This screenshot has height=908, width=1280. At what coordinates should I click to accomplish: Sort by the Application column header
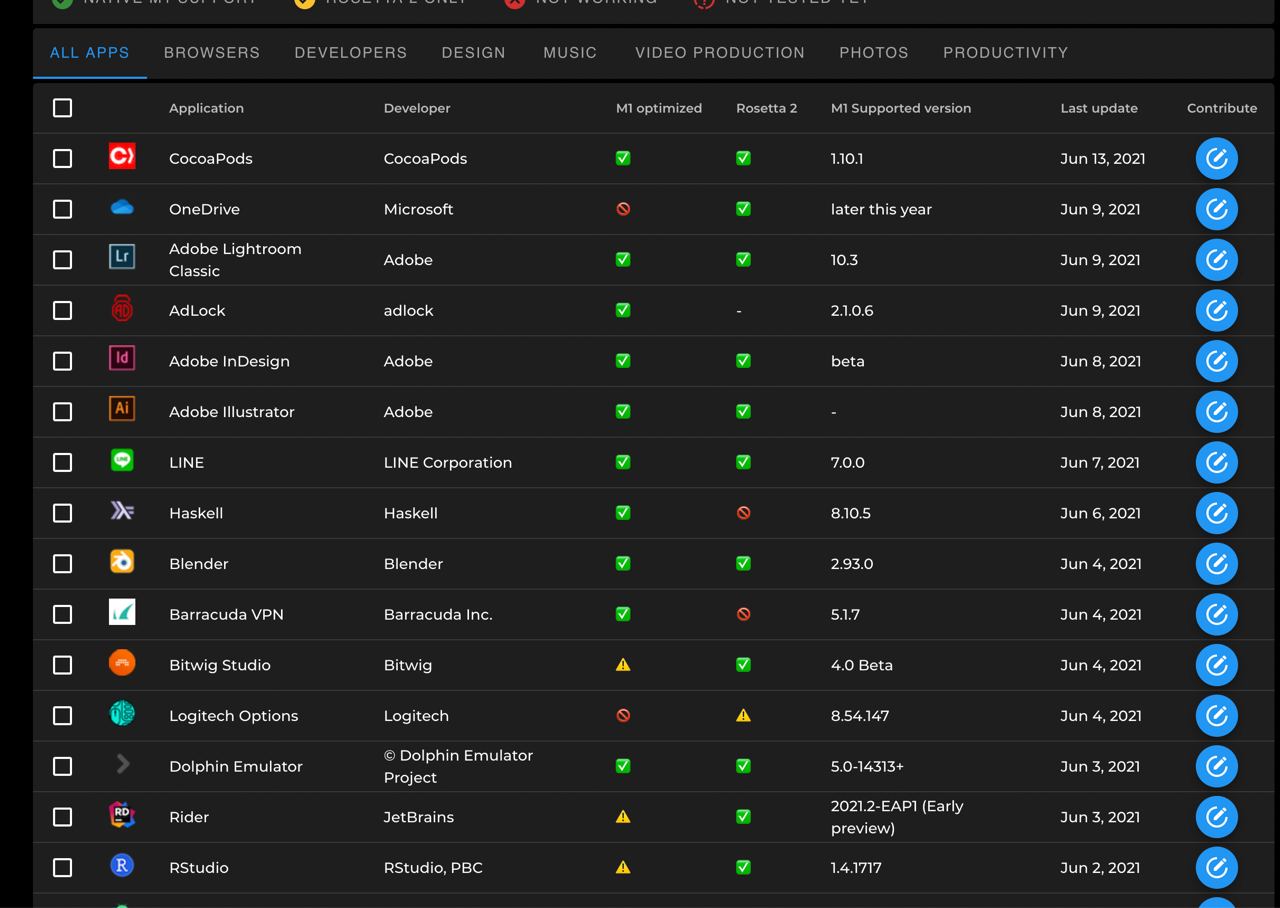(x=206, y=108)
